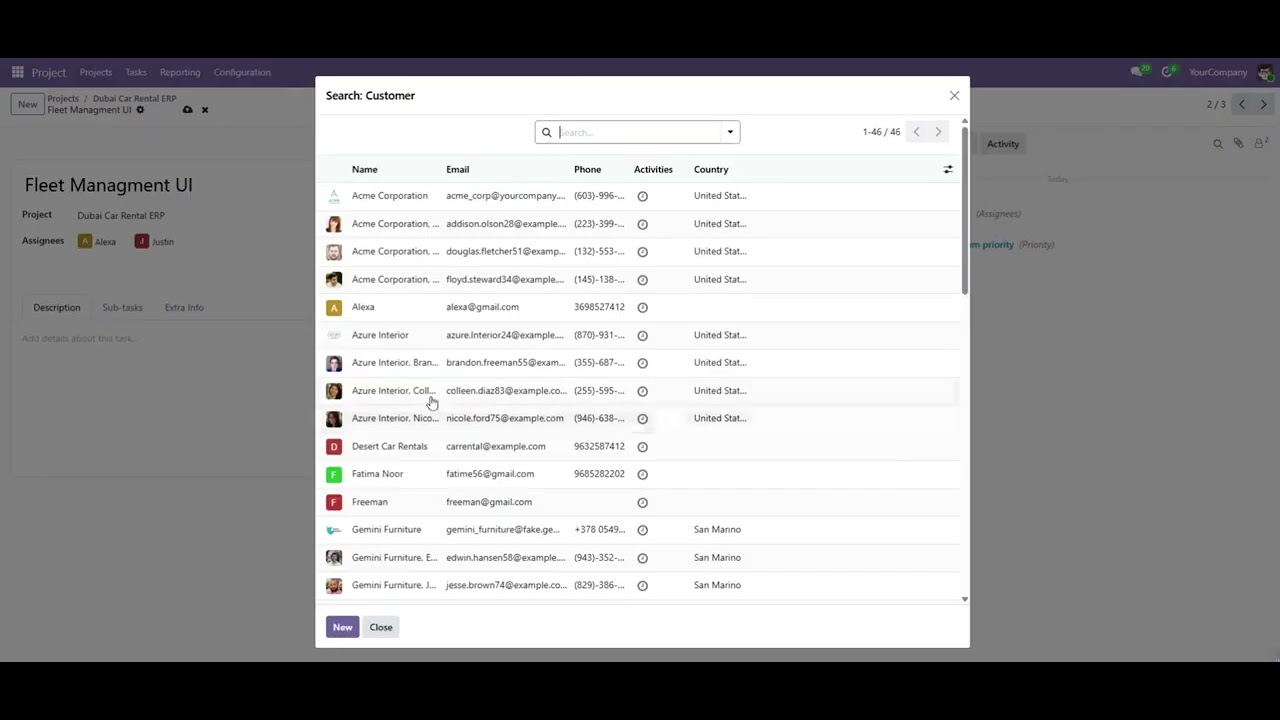Sort by Country column header

711,170
